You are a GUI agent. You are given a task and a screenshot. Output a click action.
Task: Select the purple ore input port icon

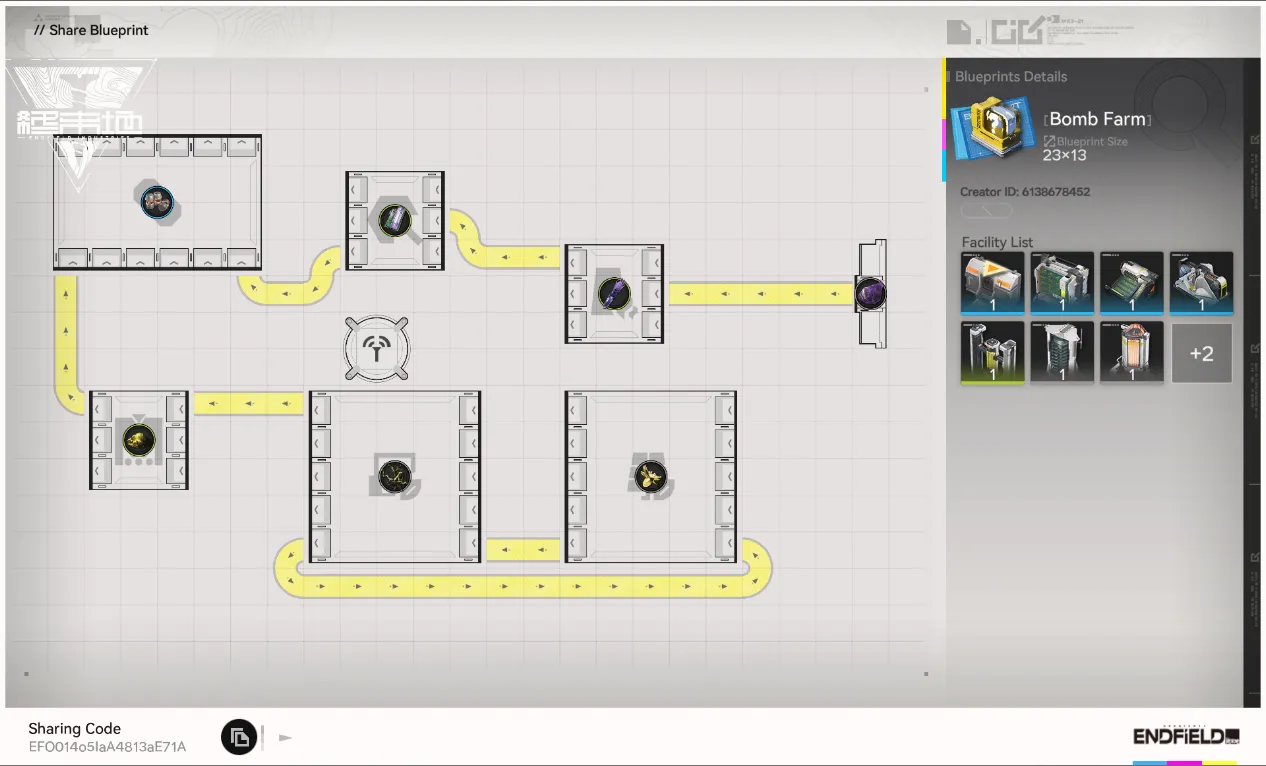870,294
